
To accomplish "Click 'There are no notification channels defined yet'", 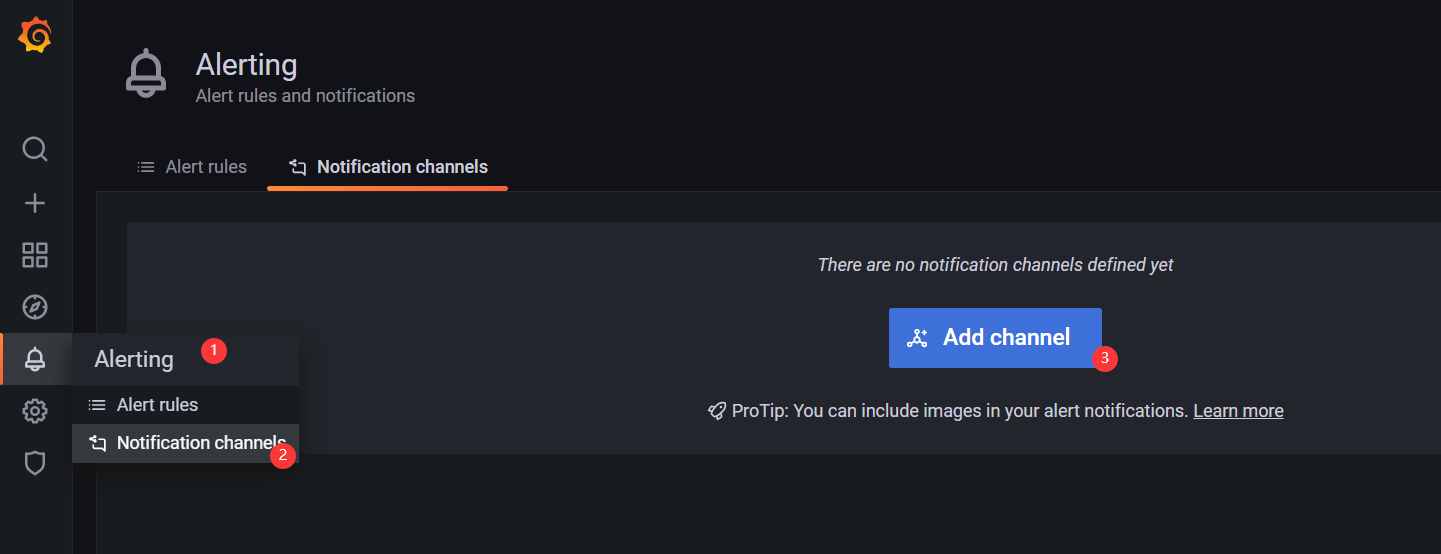I will [x=995, y=265].
